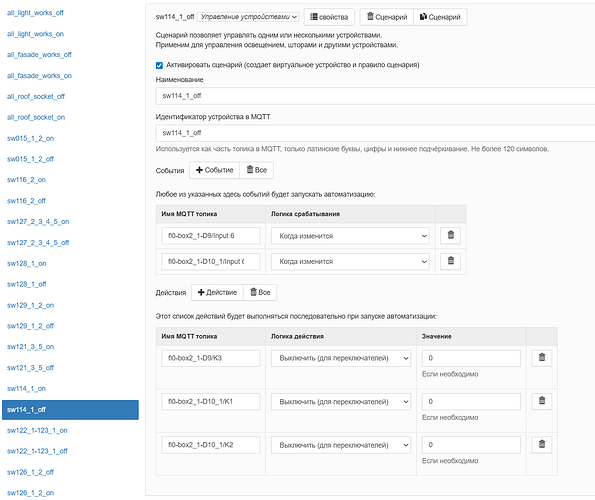595x500 pixels.
Task: Toggle the Активировать сценарий checkbox
Action: (159, 65)
